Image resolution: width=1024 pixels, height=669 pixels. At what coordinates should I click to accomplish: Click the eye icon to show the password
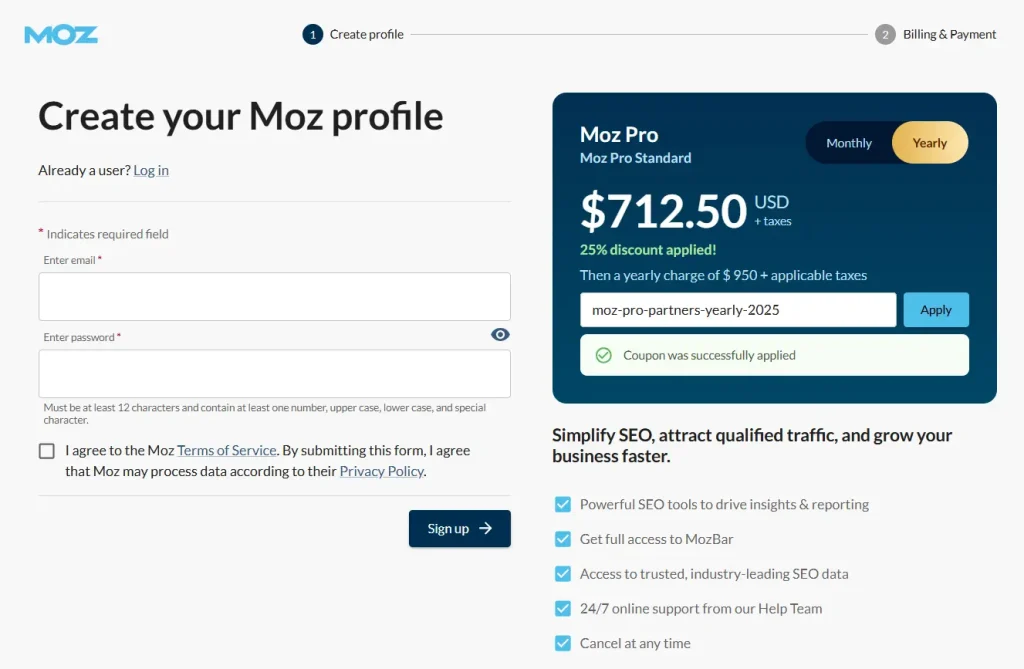[x=499, y=334]
